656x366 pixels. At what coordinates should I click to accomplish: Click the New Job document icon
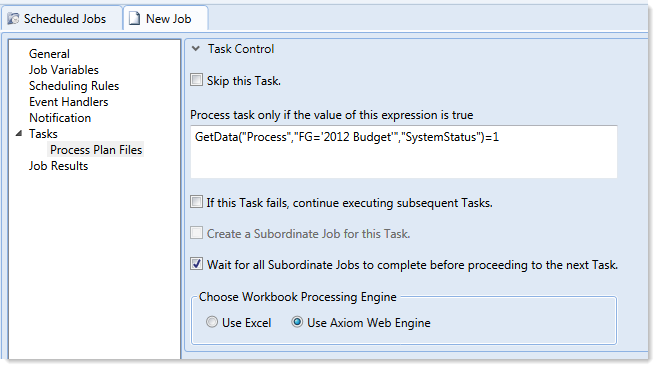[x=134, y=19]
